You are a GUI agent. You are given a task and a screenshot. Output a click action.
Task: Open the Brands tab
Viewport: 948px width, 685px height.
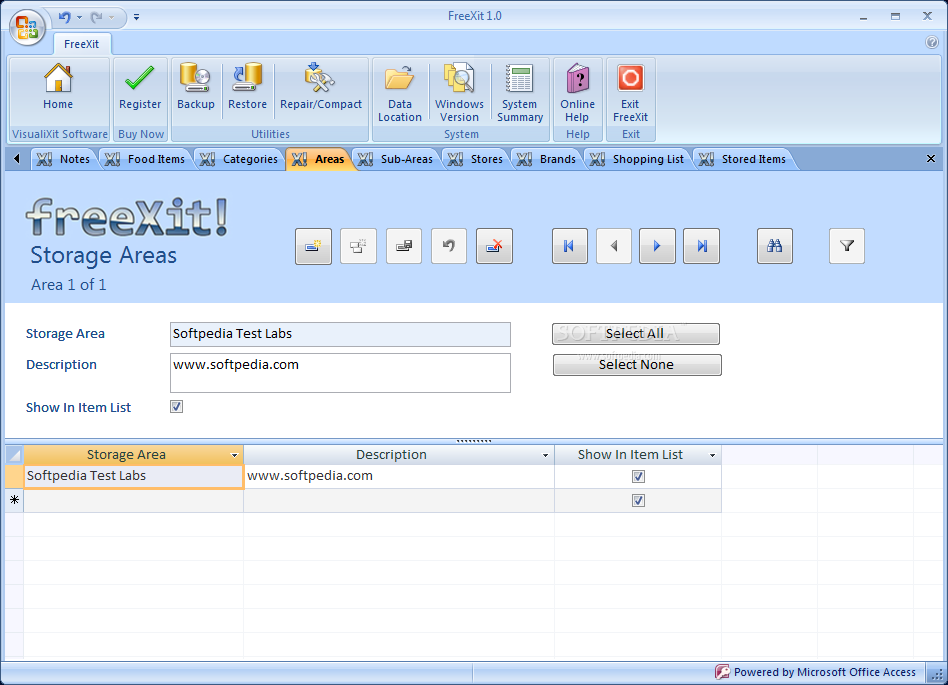click(x=547, y=159)
